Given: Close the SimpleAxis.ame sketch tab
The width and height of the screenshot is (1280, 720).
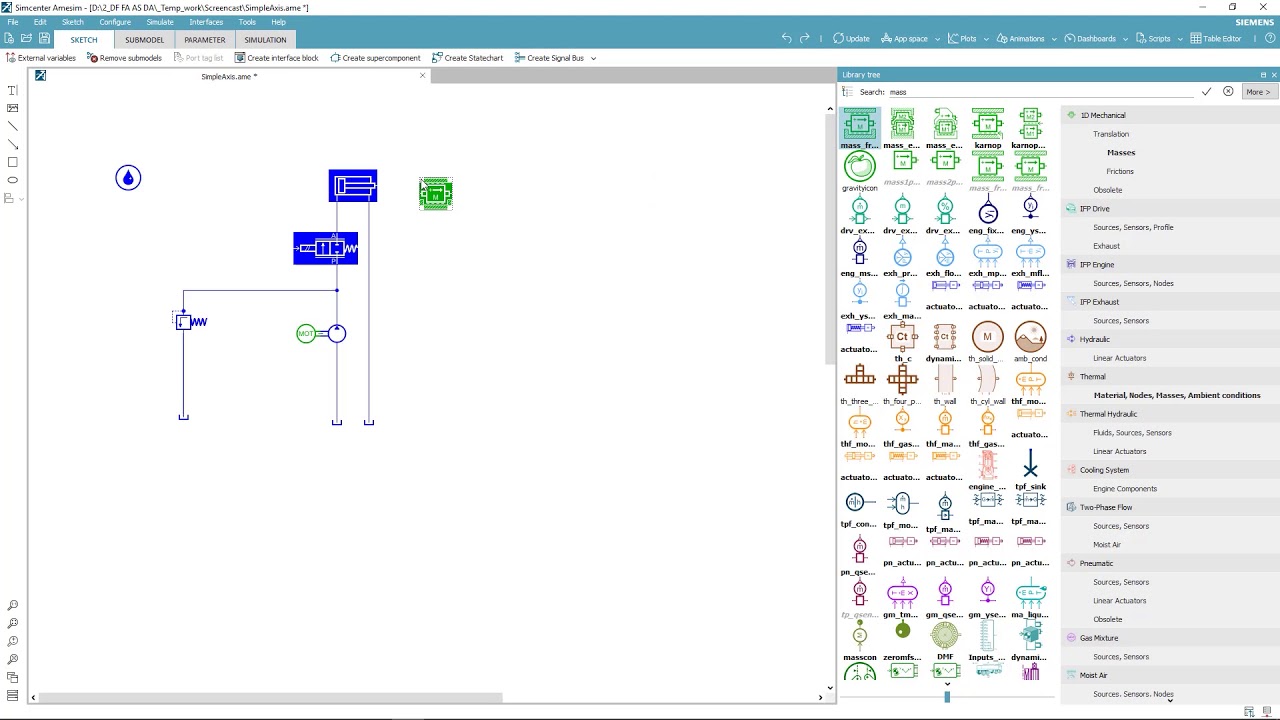Looking at the screenshot, I should click(422, 76).
